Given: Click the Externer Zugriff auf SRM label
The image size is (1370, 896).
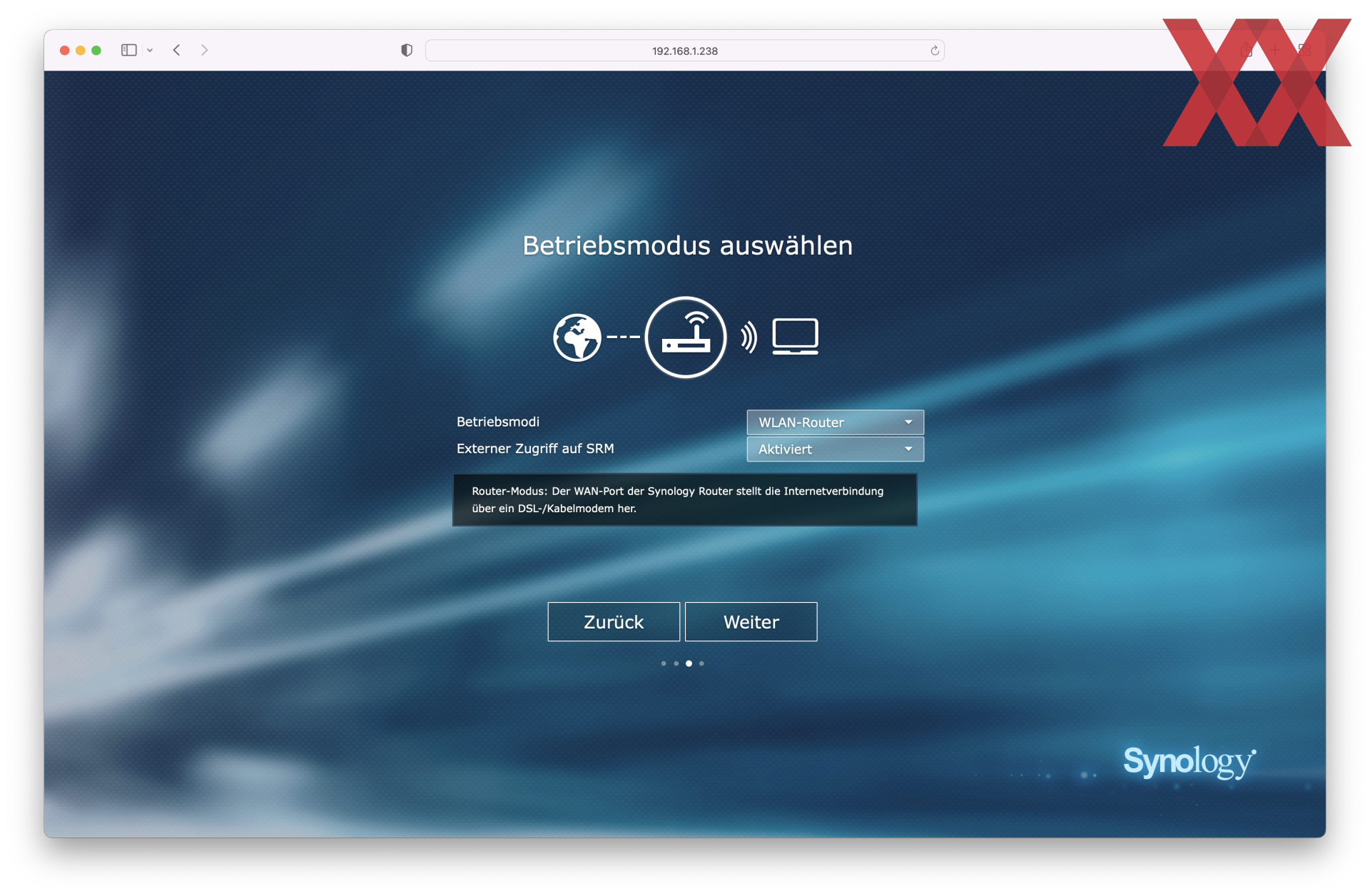Looking at the screenshot, I should point(535,449).
